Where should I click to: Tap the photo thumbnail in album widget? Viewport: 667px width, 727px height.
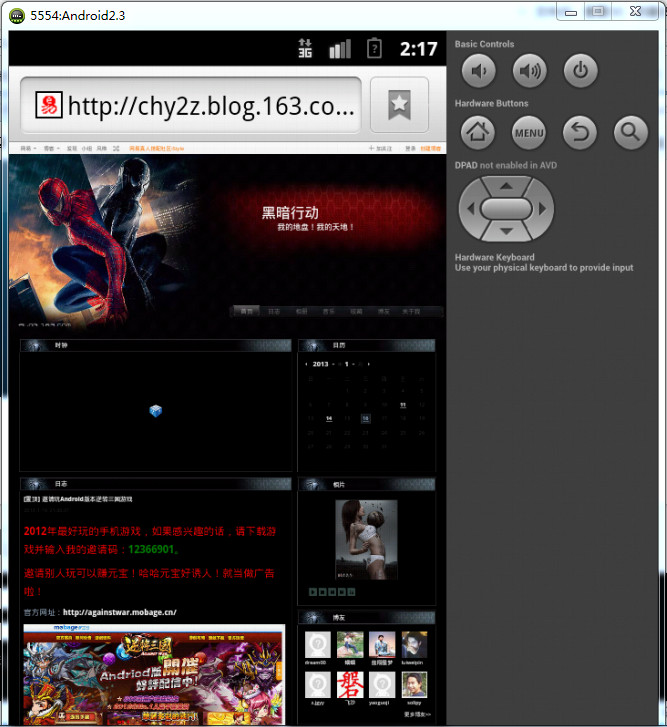(x=366, y=540)
